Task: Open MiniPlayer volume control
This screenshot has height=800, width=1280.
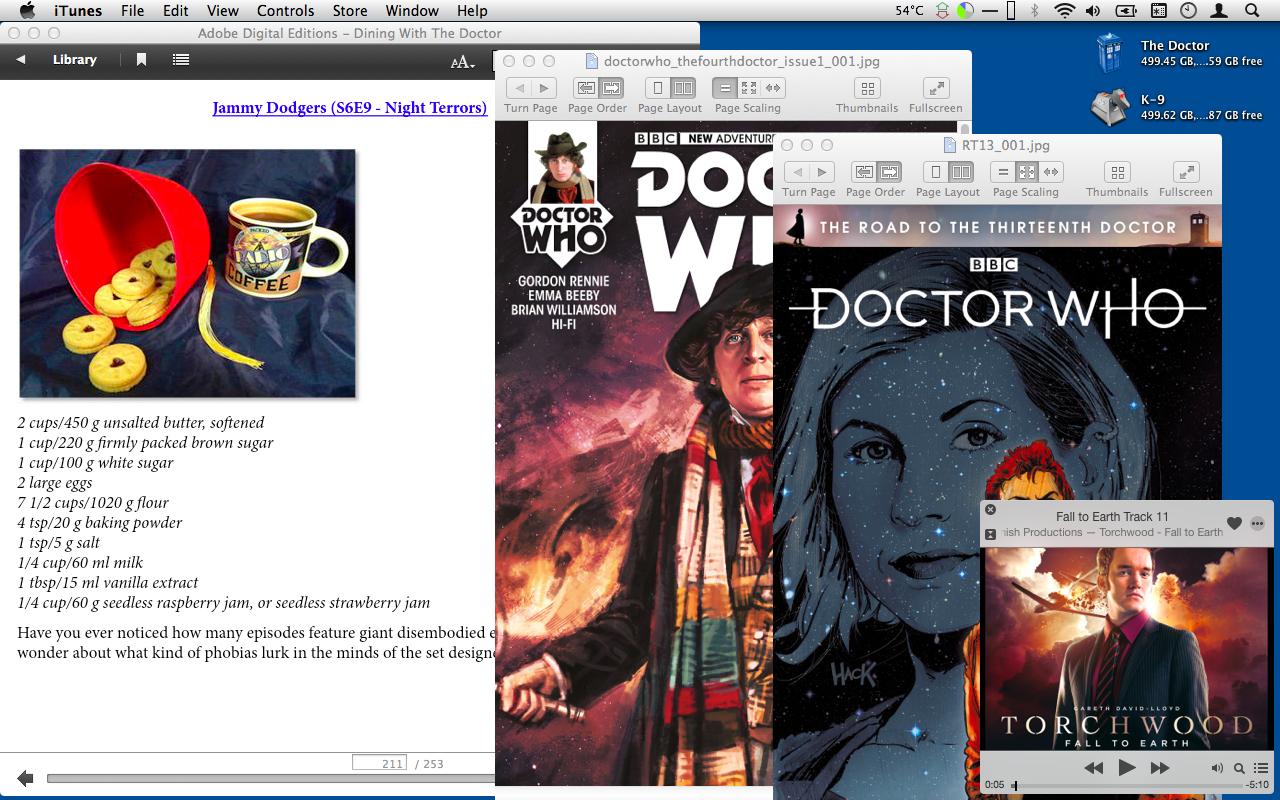Action: tap(1217, 768)
